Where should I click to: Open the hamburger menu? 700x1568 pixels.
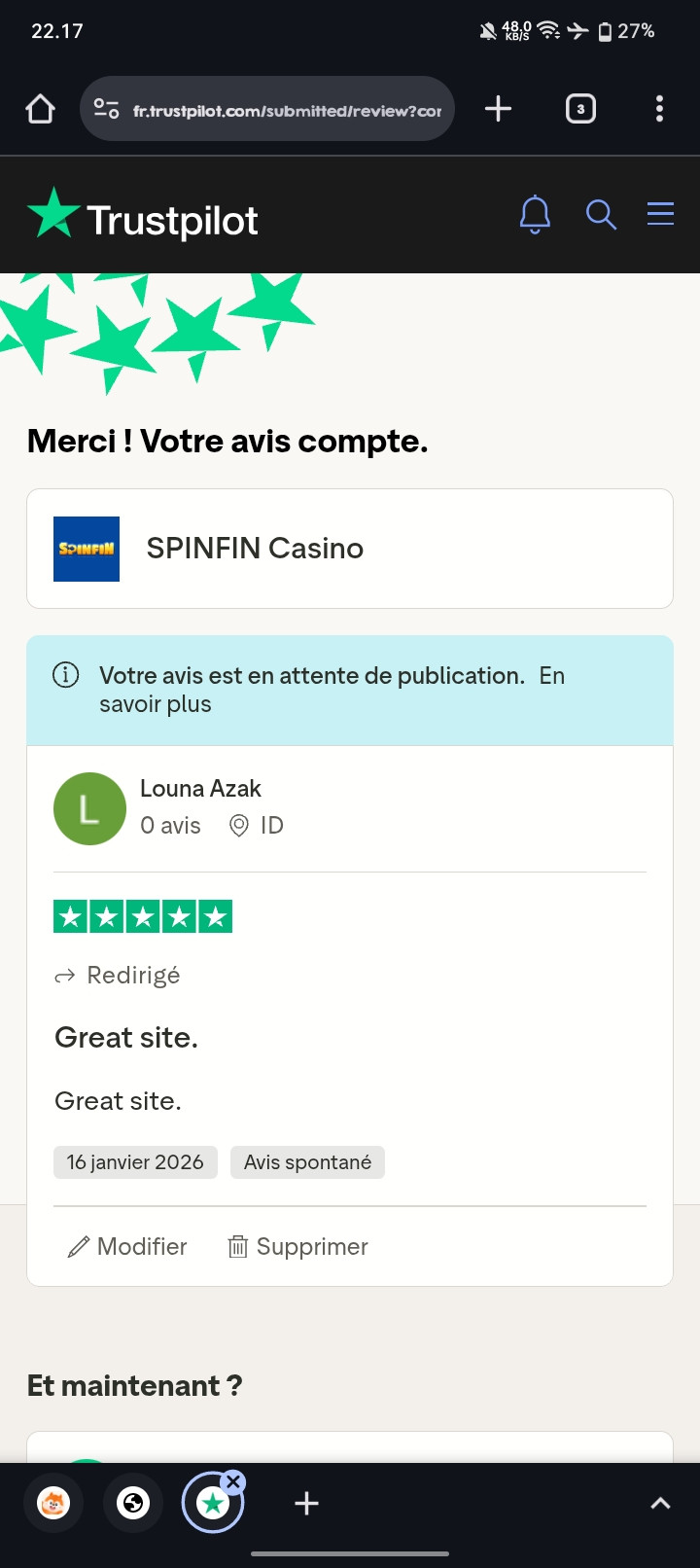[x=660, y=214]
